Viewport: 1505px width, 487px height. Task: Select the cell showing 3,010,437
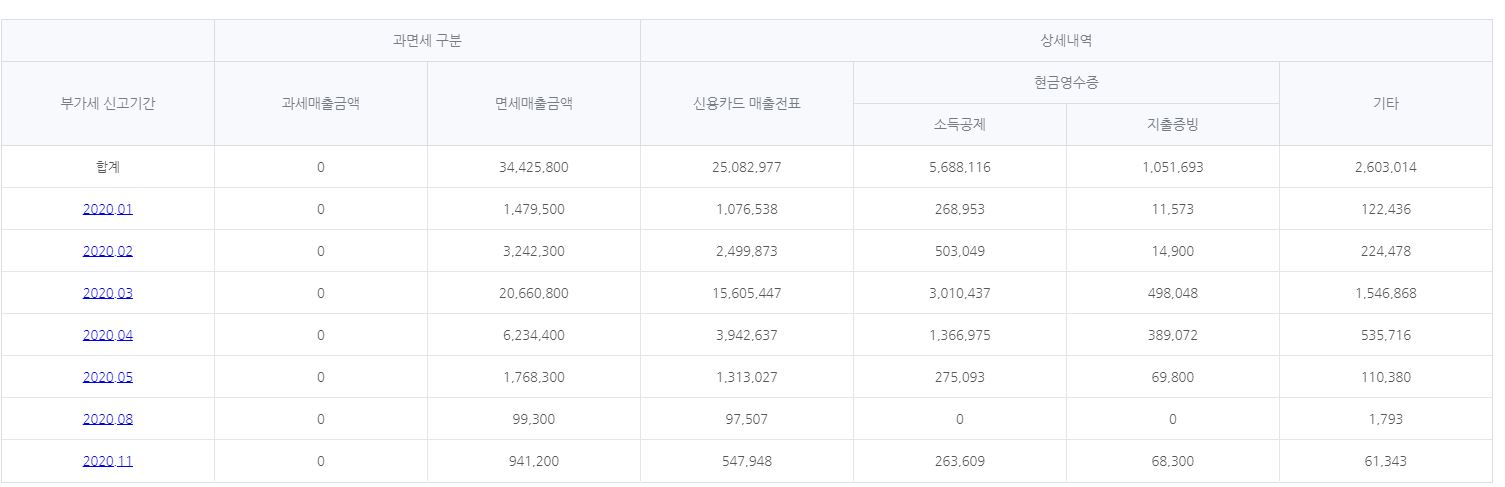tap(959, 293)
